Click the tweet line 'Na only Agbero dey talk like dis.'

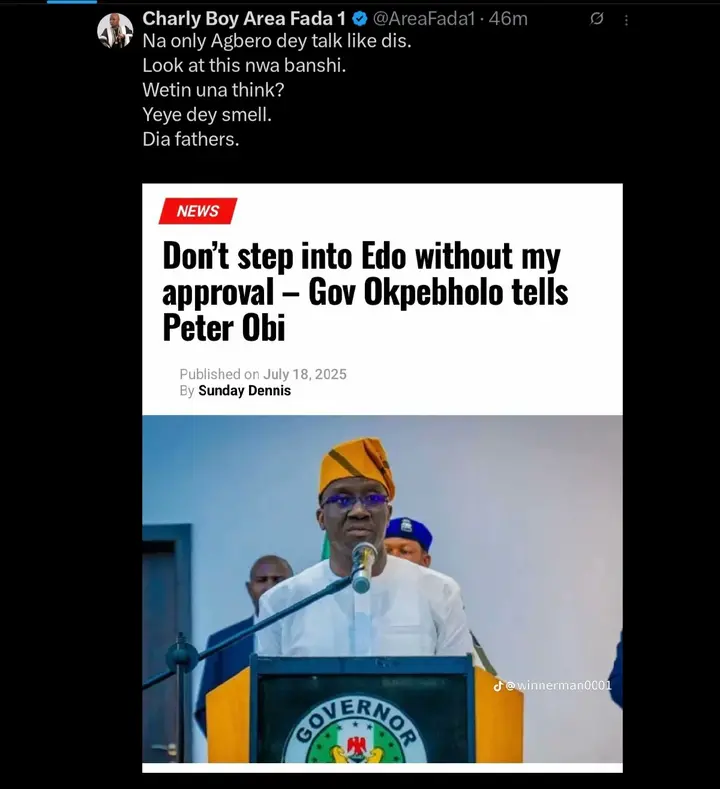click(x=277, y=41)
